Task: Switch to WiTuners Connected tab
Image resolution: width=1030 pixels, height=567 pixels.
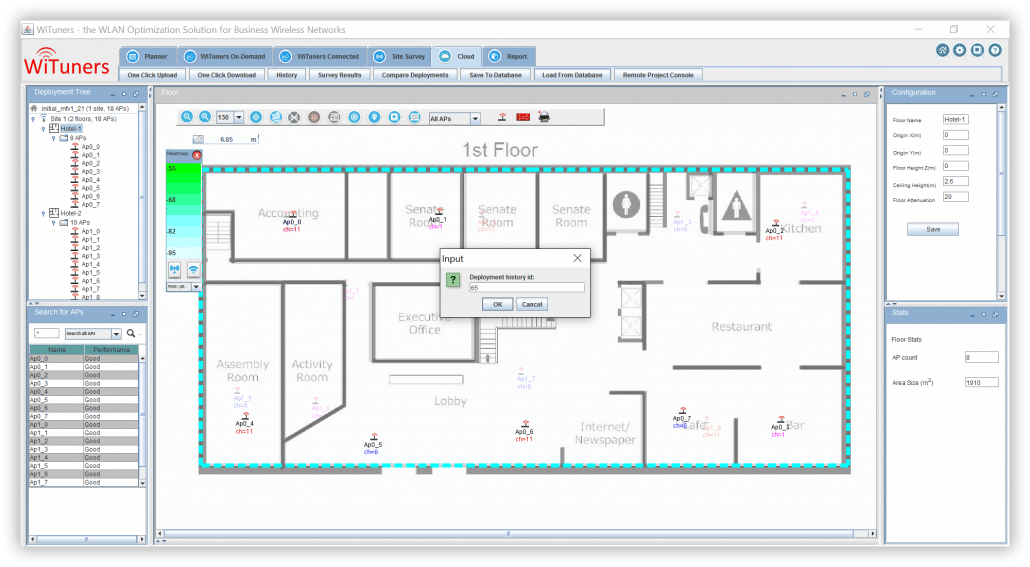Action: (321, 57)
